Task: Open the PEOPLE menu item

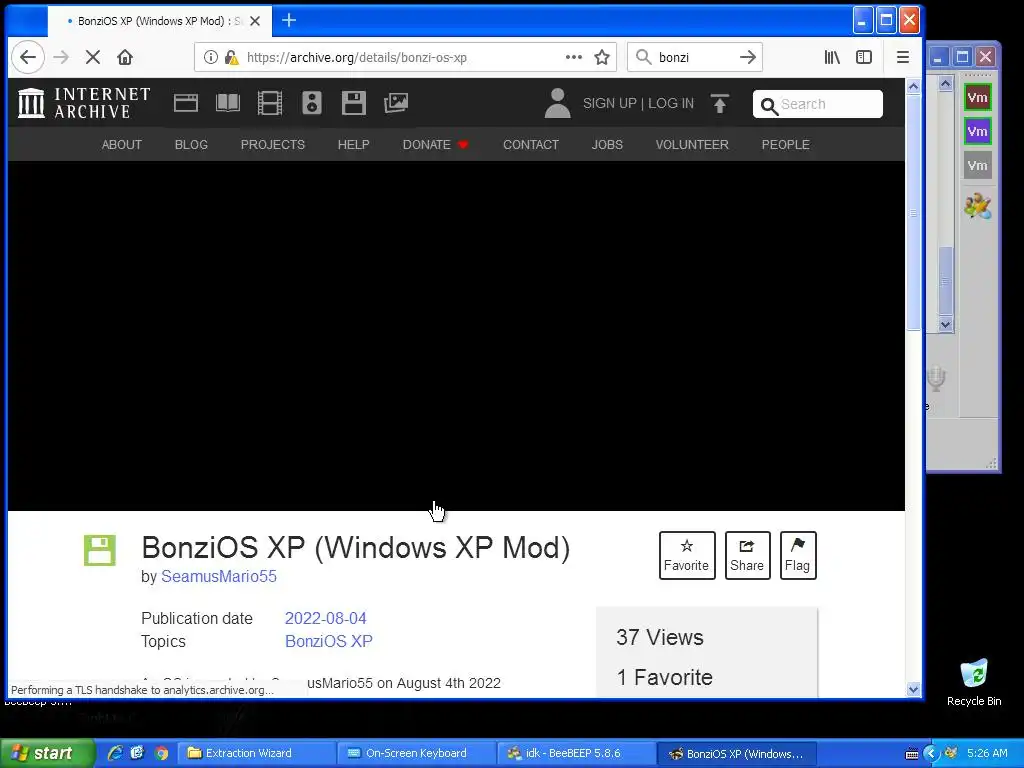Action: [x=786, y=144]
